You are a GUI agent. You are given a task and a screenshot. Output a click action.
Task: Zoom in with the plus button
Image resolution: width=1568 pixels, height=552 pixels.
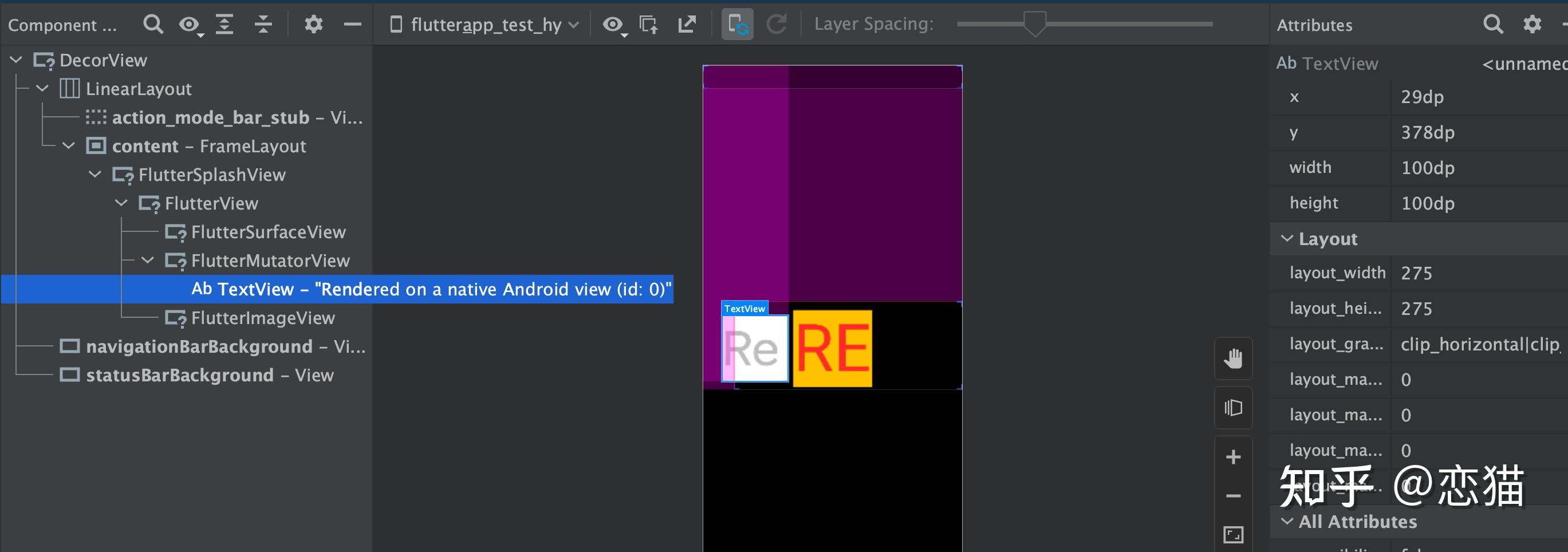[1233, 457]
